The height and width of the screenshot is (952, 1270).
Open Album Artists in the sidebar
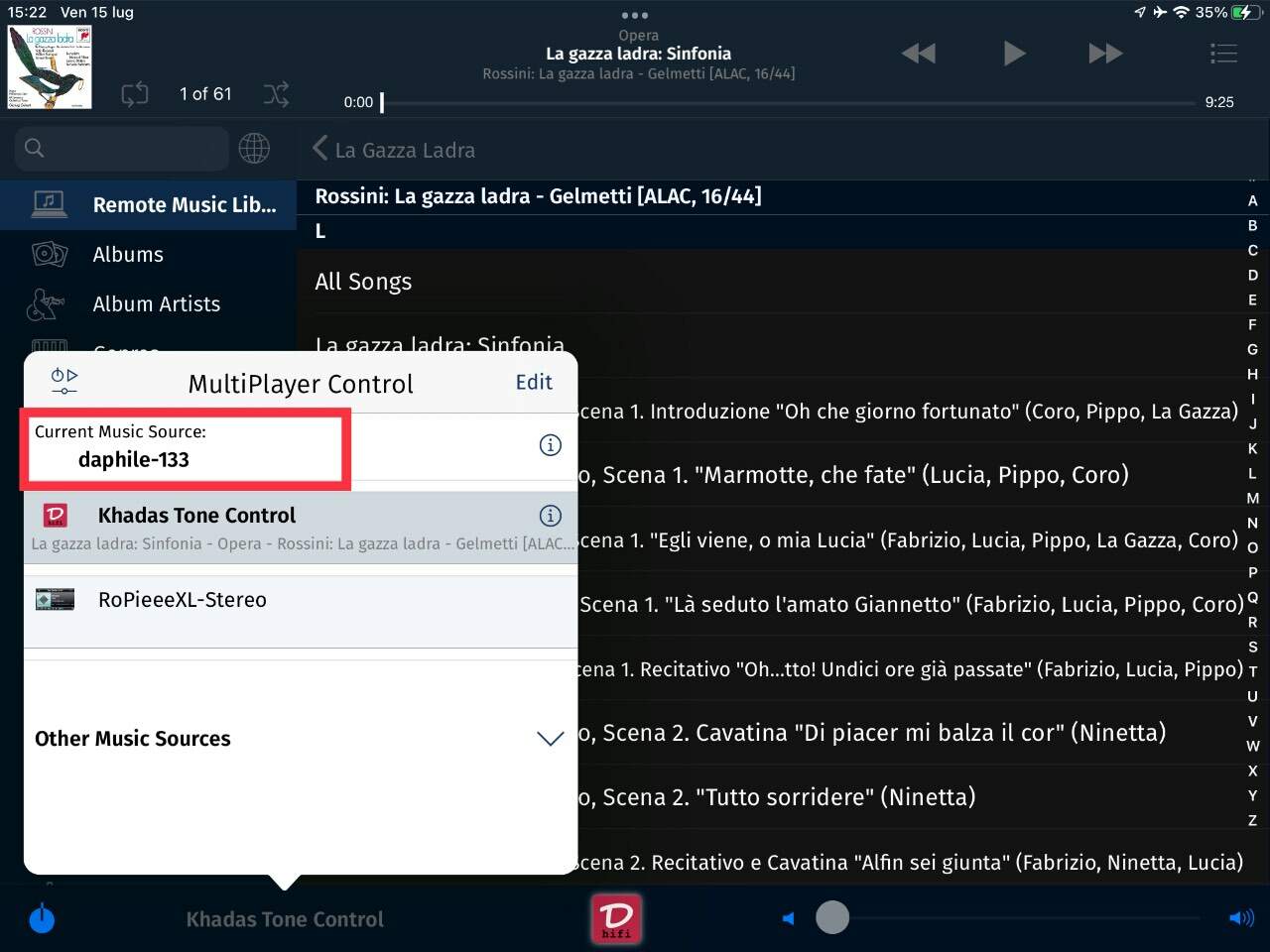pos(149,304)
